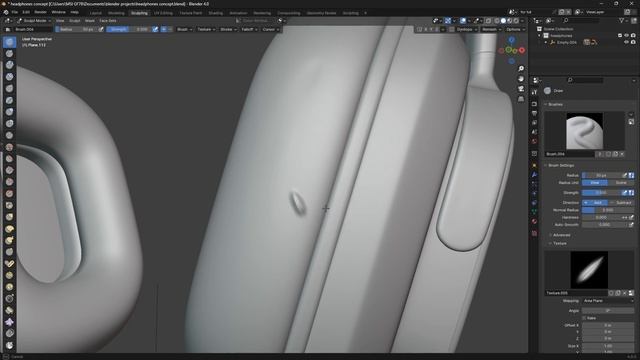Click the Scene Collection icon in outliner

tap(539, 29)
